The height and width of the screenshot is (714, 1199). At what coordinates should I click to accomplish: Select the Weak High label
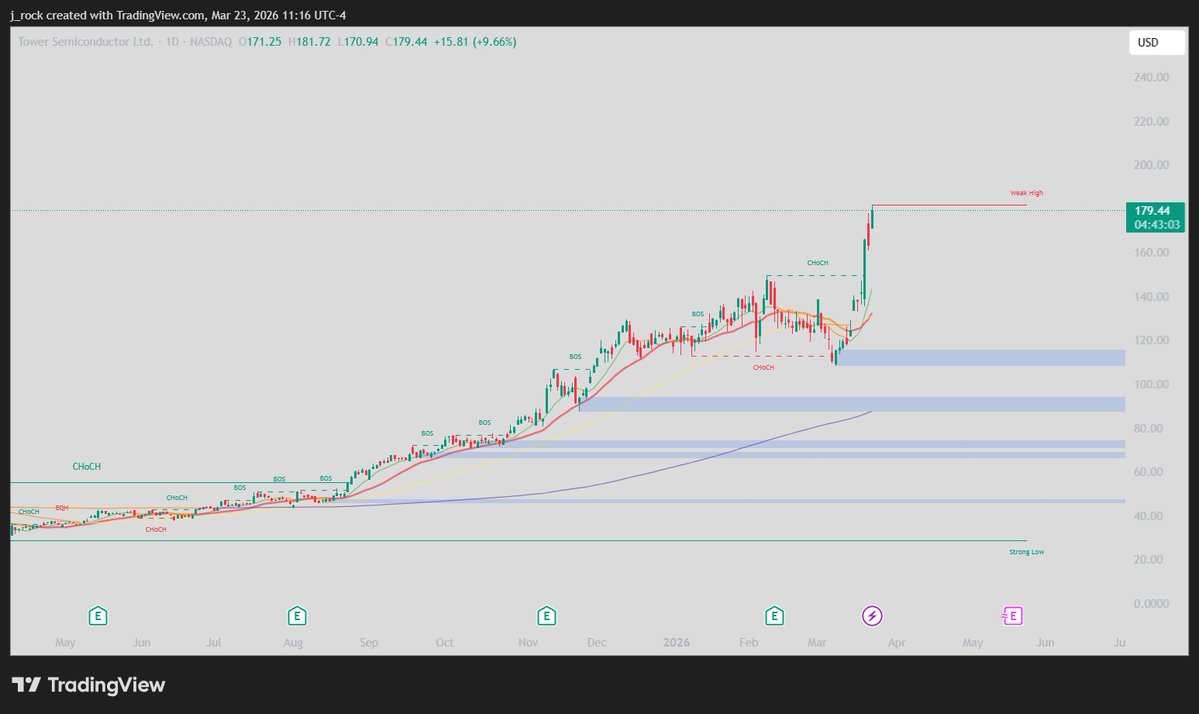1026,193
